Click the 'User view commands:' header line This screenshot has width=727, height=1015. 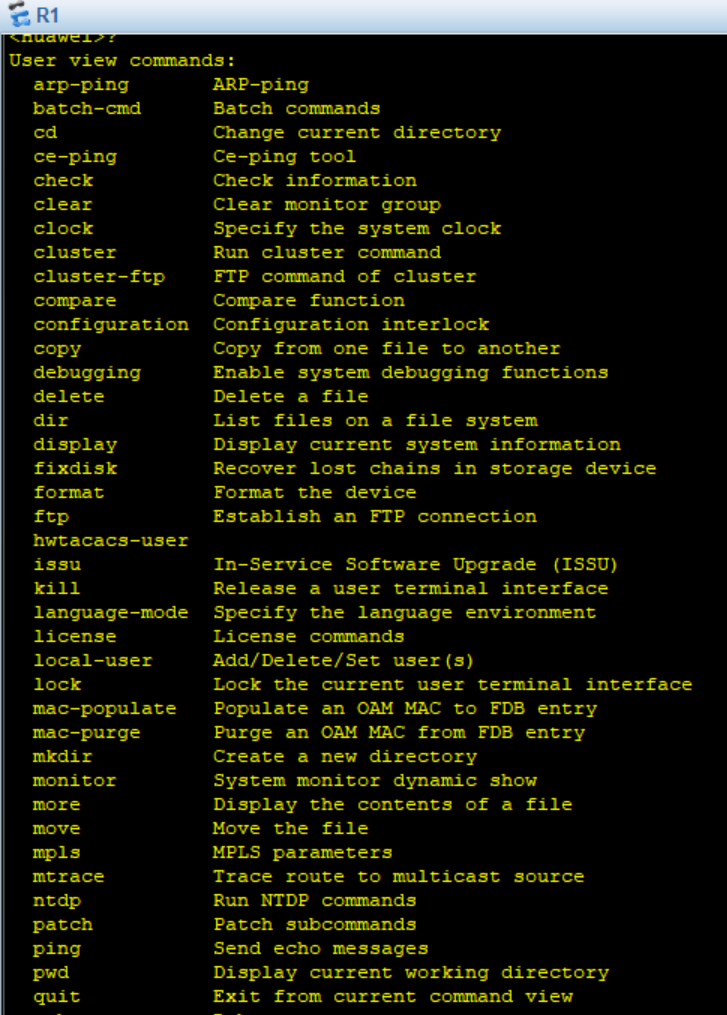coord(122,61)
